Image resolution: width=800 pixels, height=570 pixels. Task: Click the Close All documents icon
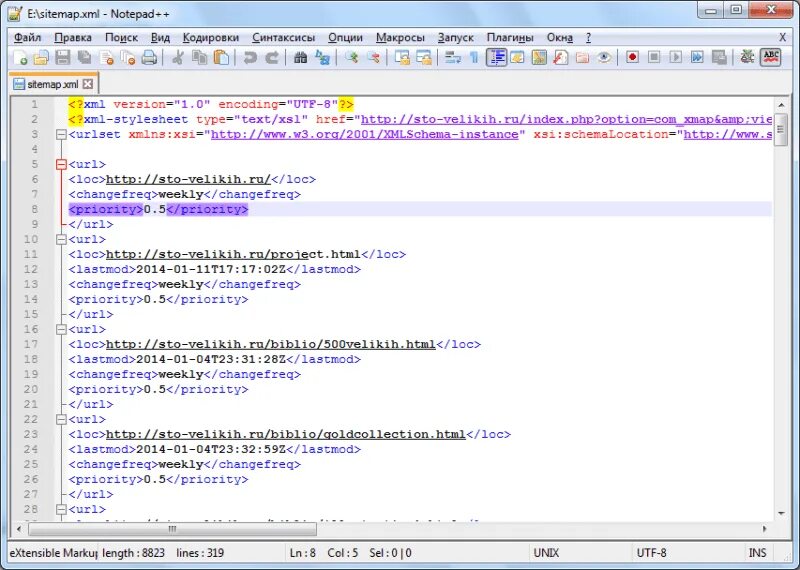point(128,57)
